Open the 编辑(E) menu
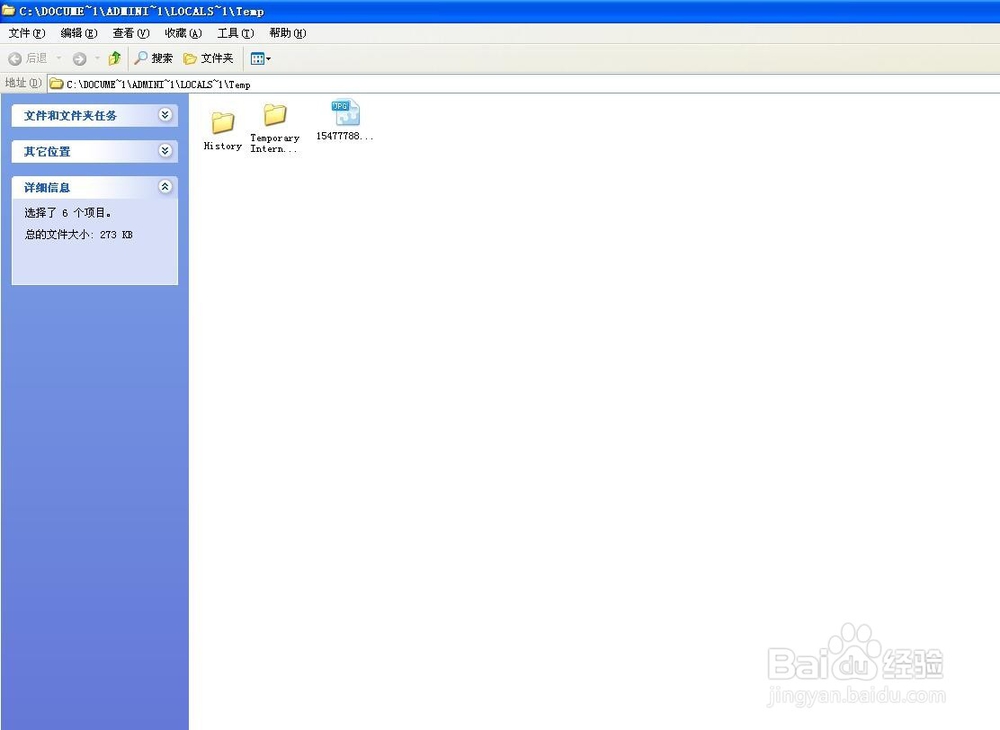Viewport: 1000px width, 730px height. click(78, 33)
